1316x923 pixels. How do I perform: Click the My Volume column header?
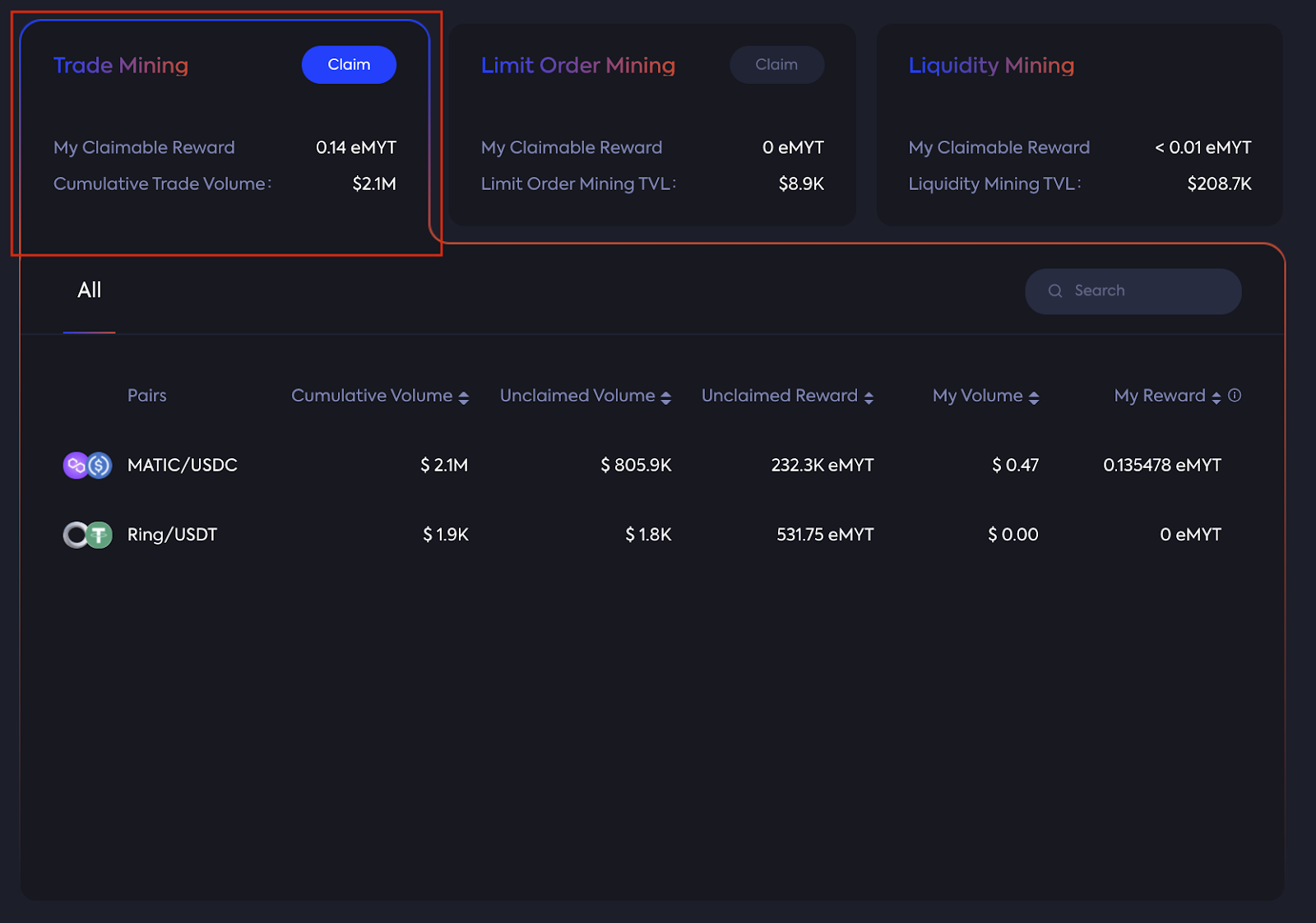(978, 396)
